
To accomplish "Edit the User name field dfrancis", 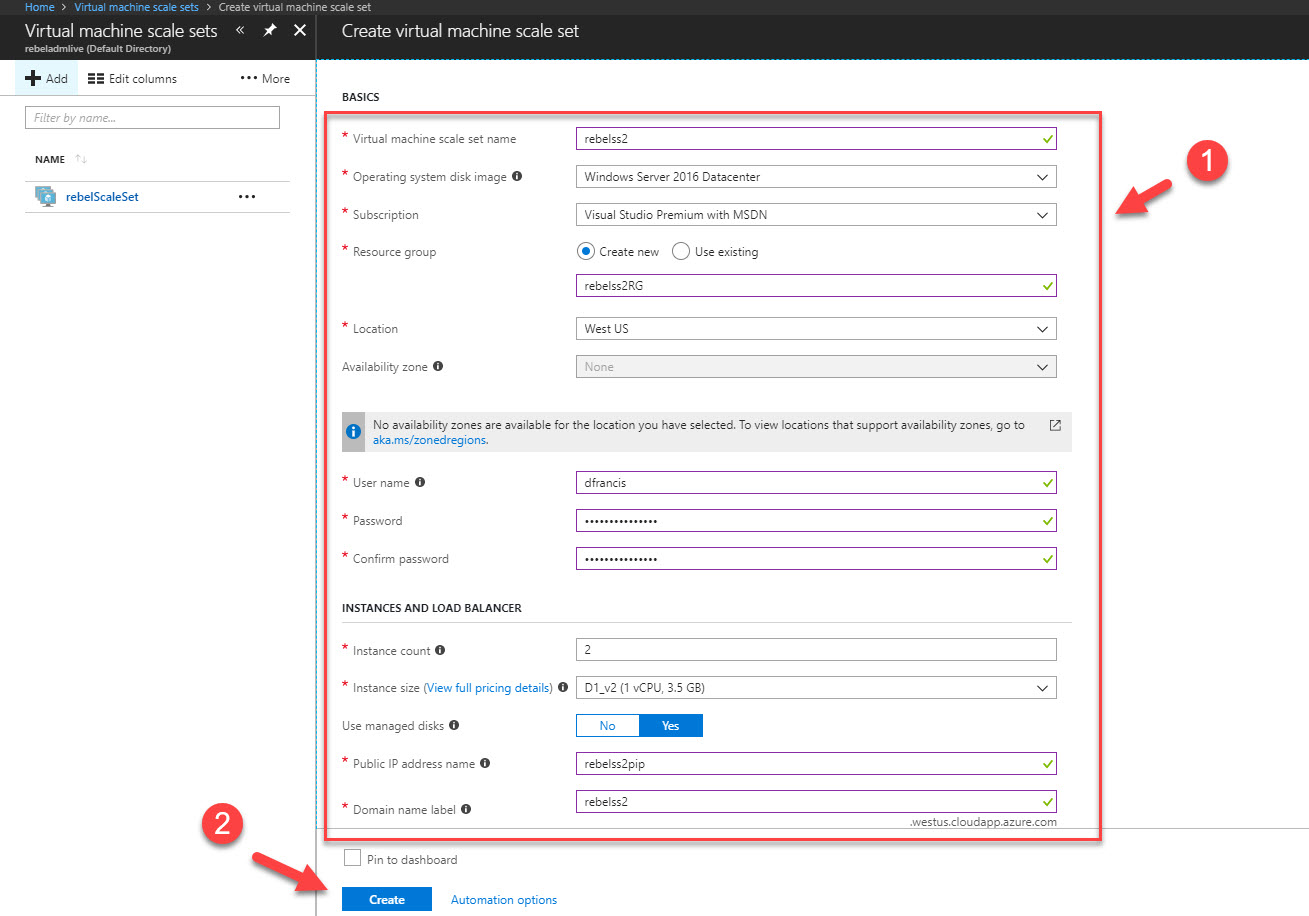I will 816,482.
